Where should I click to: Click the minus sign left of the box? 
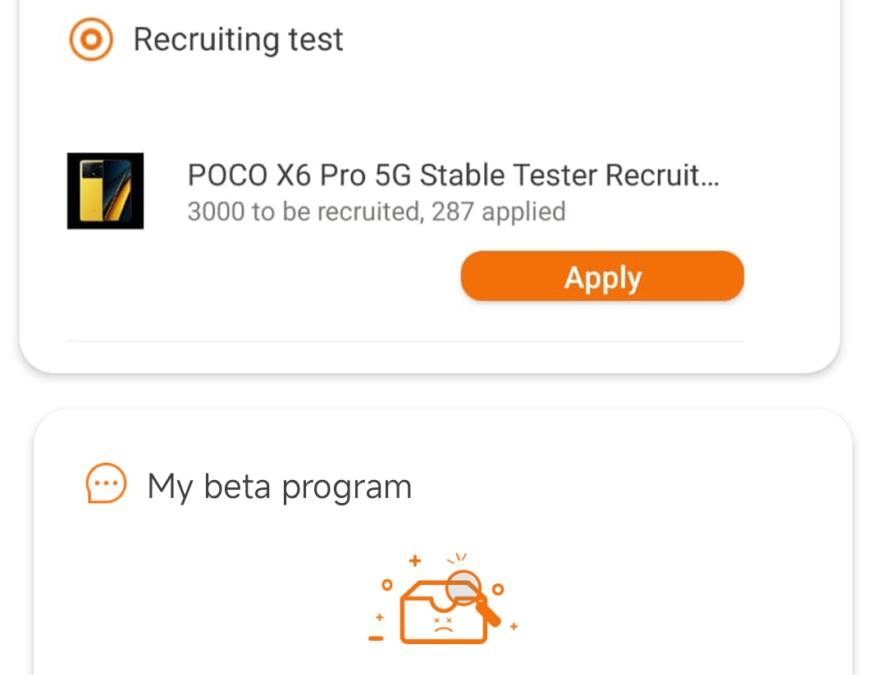point(376,637)
